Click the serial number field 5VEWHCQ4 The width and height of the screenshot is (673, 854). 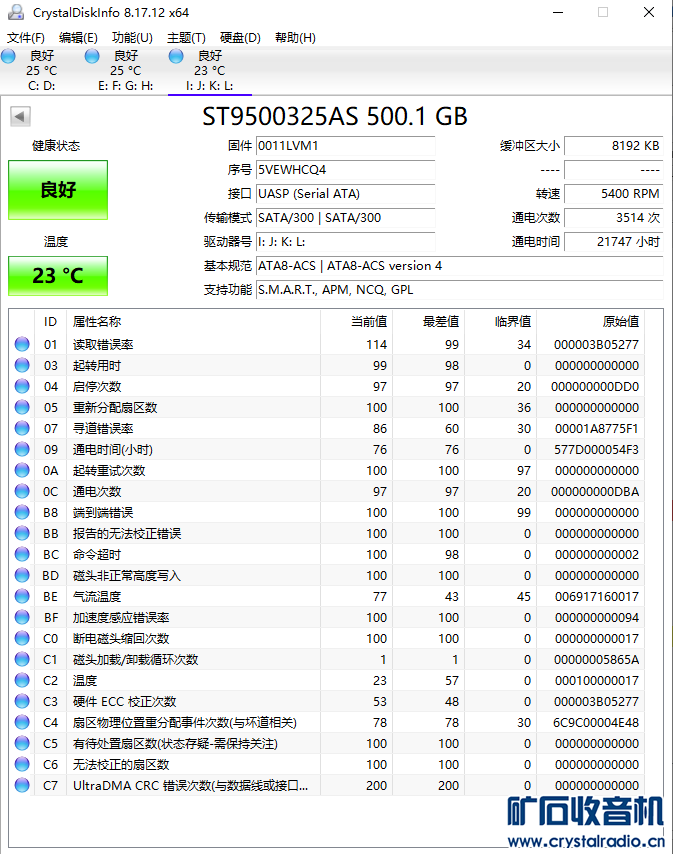pyautogui.click(x=345, y=170)
